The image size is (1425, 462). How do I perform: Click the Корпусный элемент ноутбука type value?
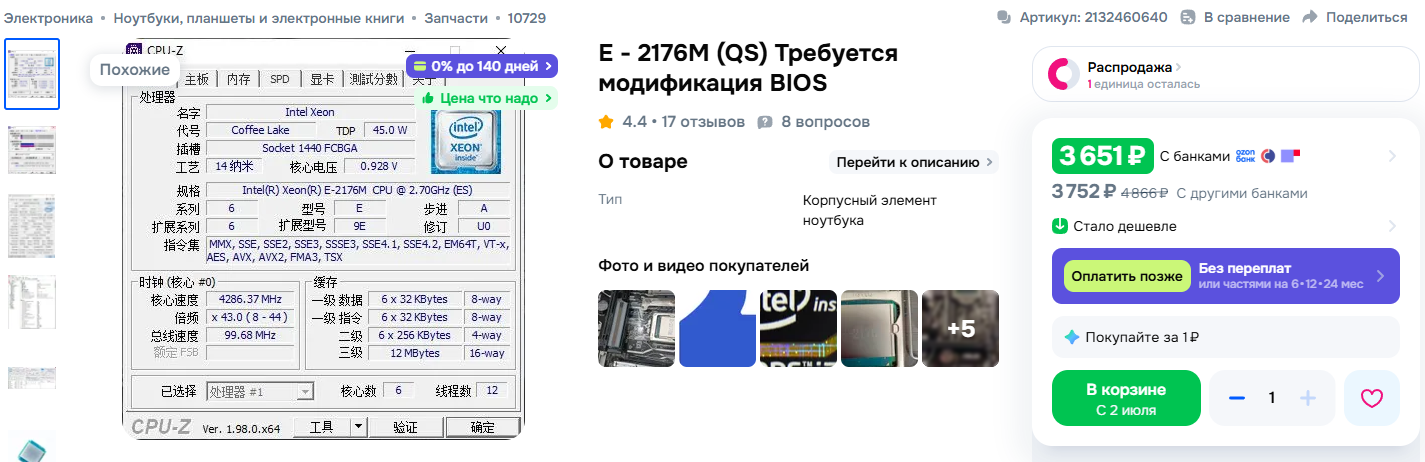(870, 210)
